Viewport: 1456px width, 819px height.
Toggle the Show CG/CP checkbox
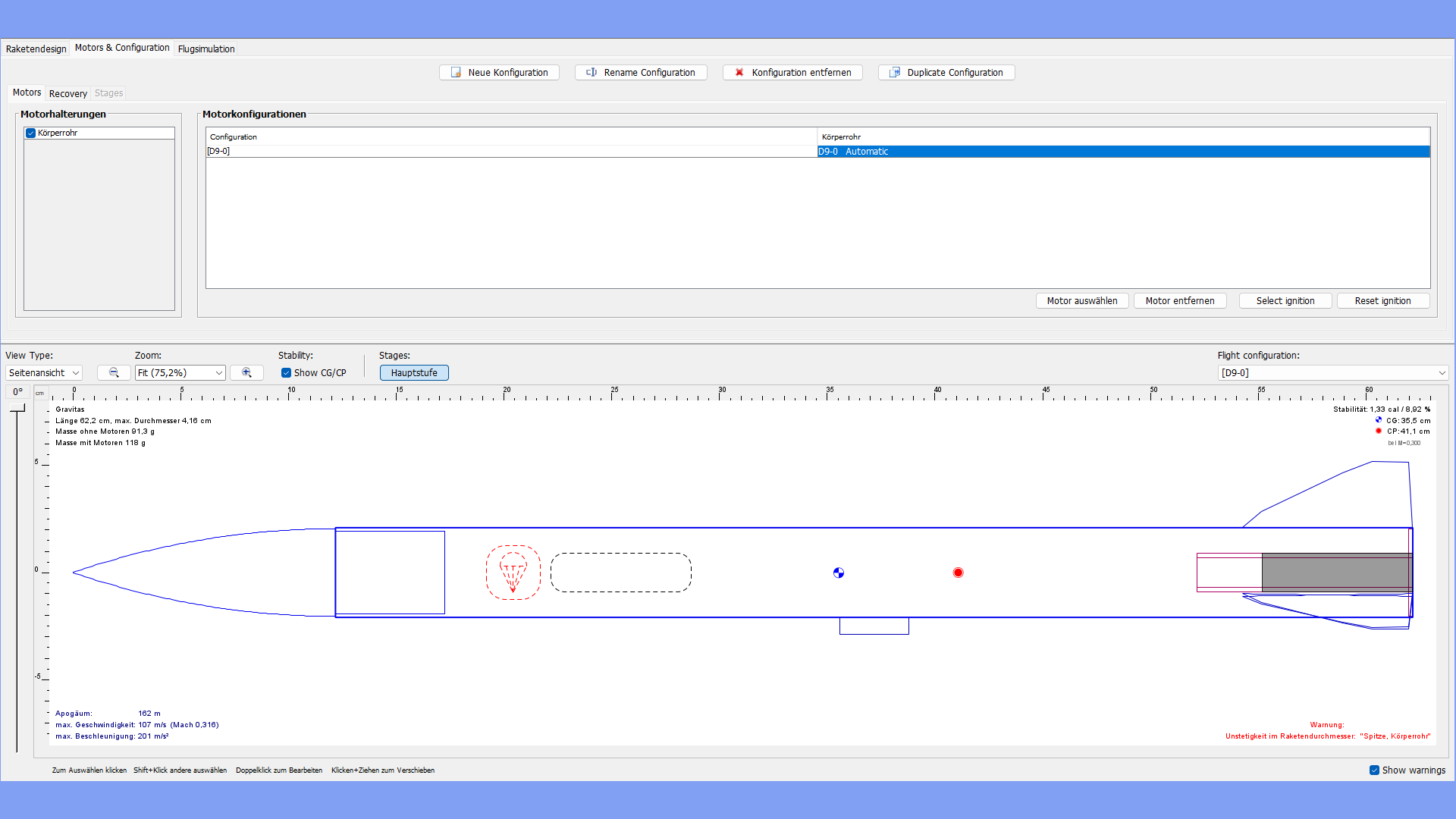tap(287, 372)
